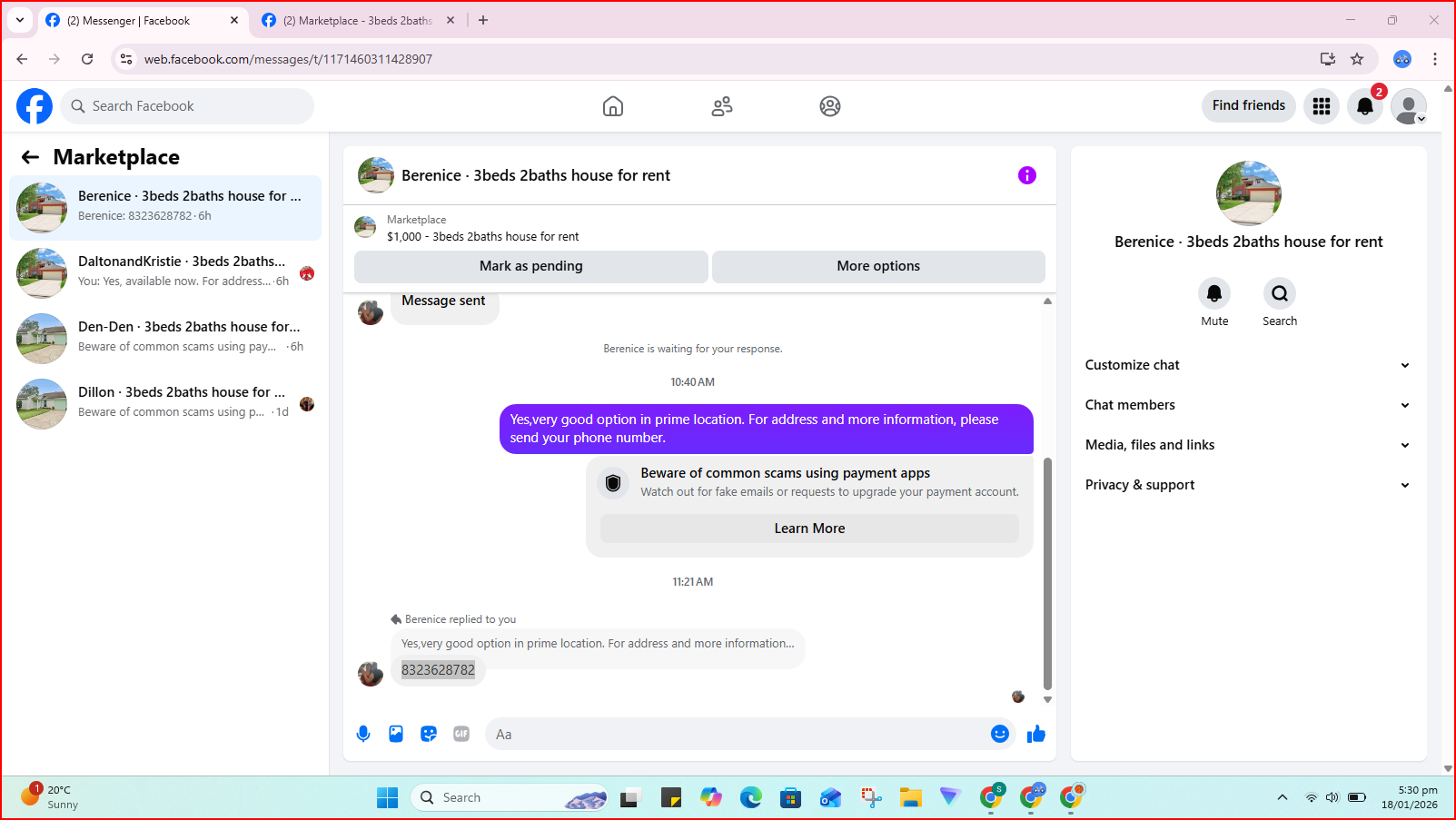Open the Friends icon in top navigation

(722, 106)
